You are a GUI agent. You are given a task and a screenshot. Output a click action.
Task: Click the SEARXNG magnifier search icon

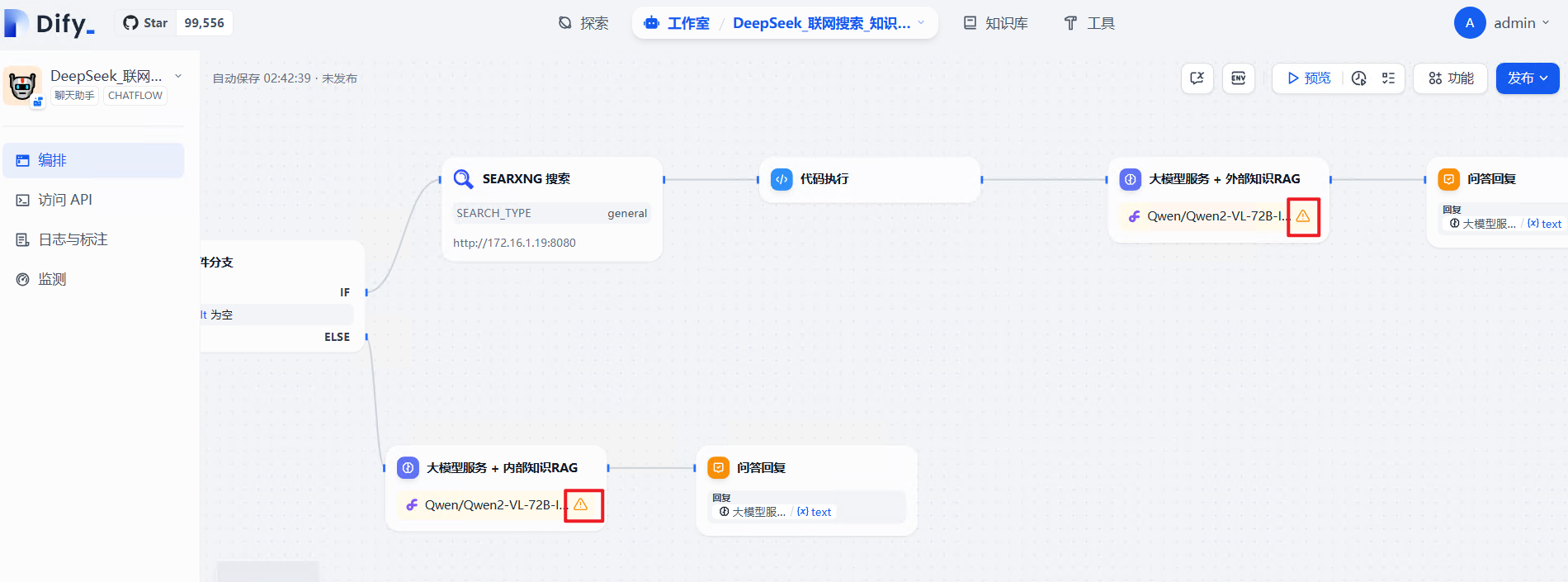[464, 179]
